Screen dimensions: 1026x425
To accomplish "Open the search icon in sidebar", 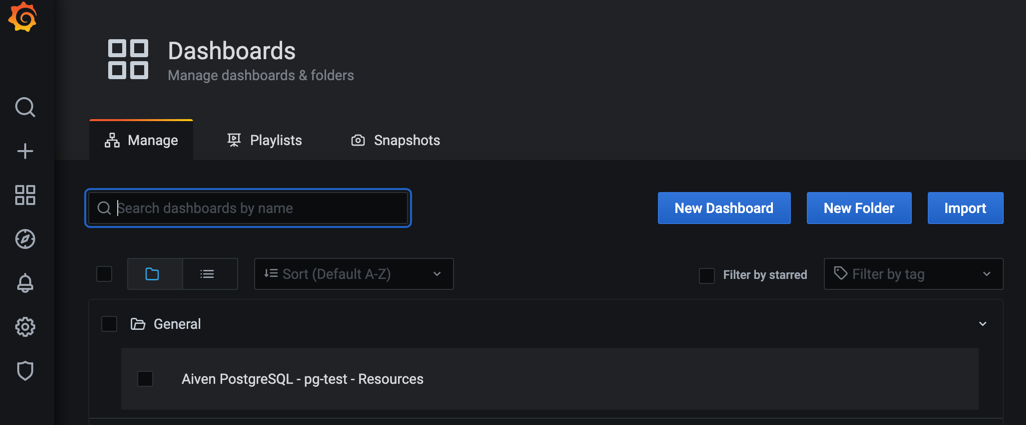I will [x=25, y=107].
